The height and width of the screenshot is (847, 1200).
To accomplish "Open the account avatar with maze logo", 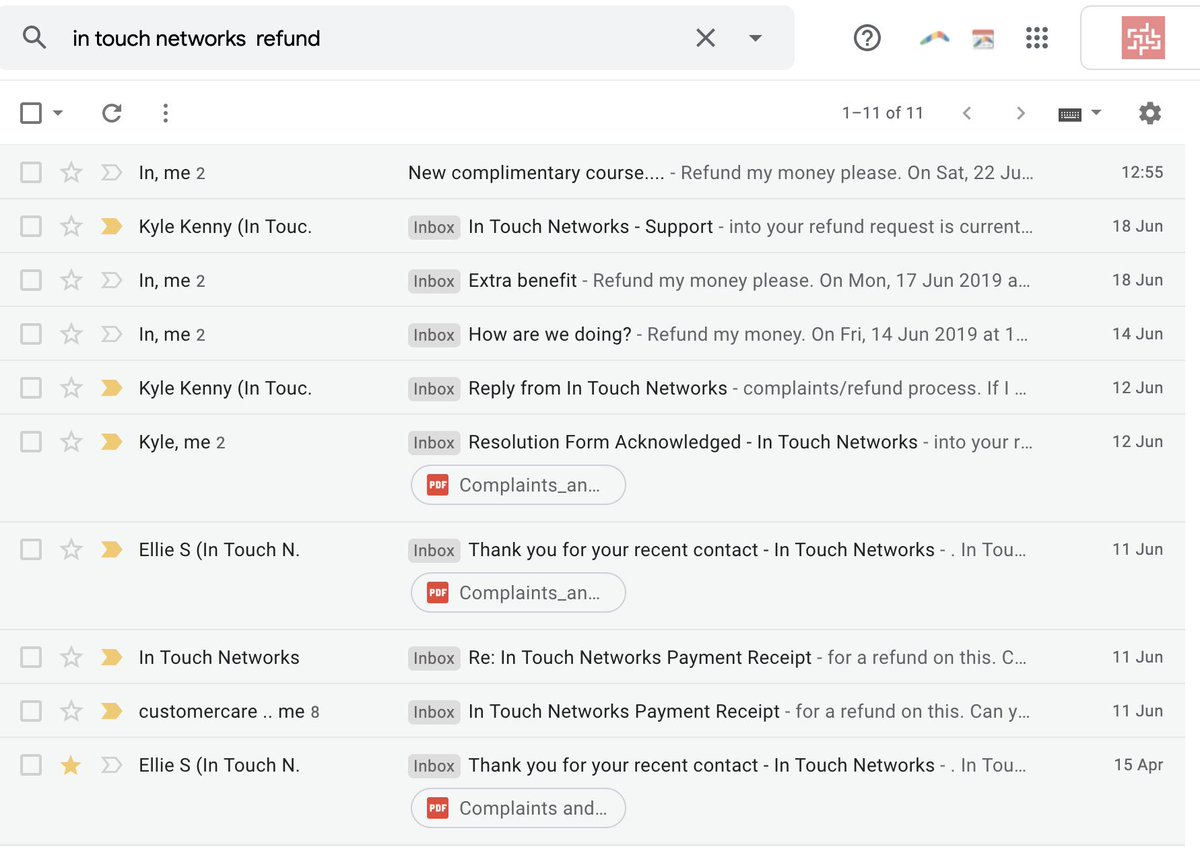I will click(1142, 38).
